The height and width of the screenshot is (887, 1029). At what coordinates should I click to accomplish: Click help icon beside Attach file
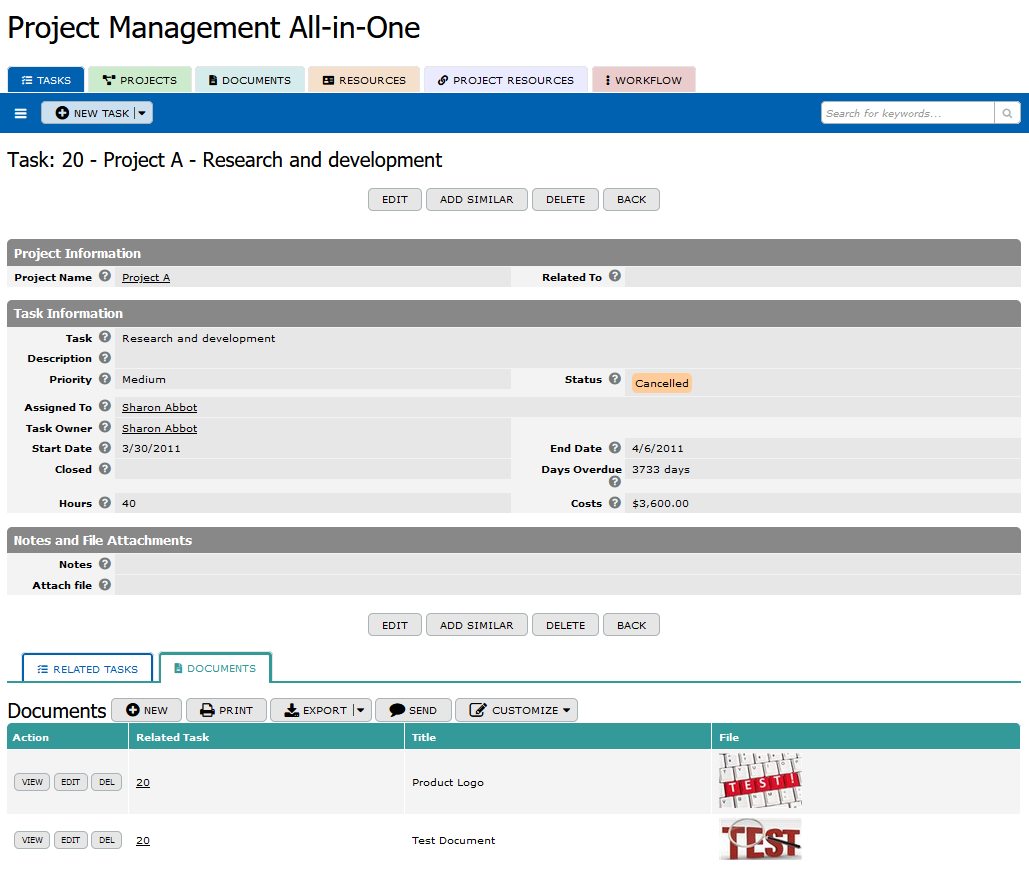point(105,585)
